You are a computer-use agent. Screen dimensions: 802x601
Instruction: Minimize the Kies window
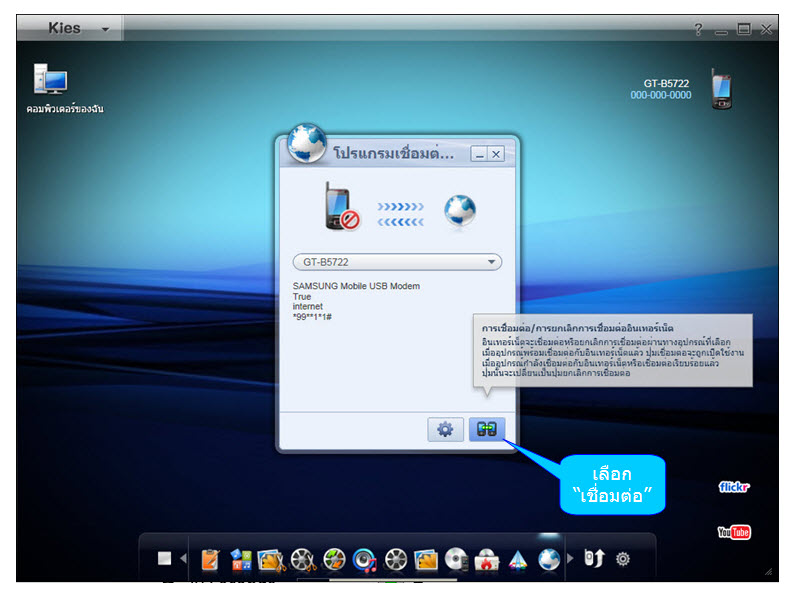(721, 31)
